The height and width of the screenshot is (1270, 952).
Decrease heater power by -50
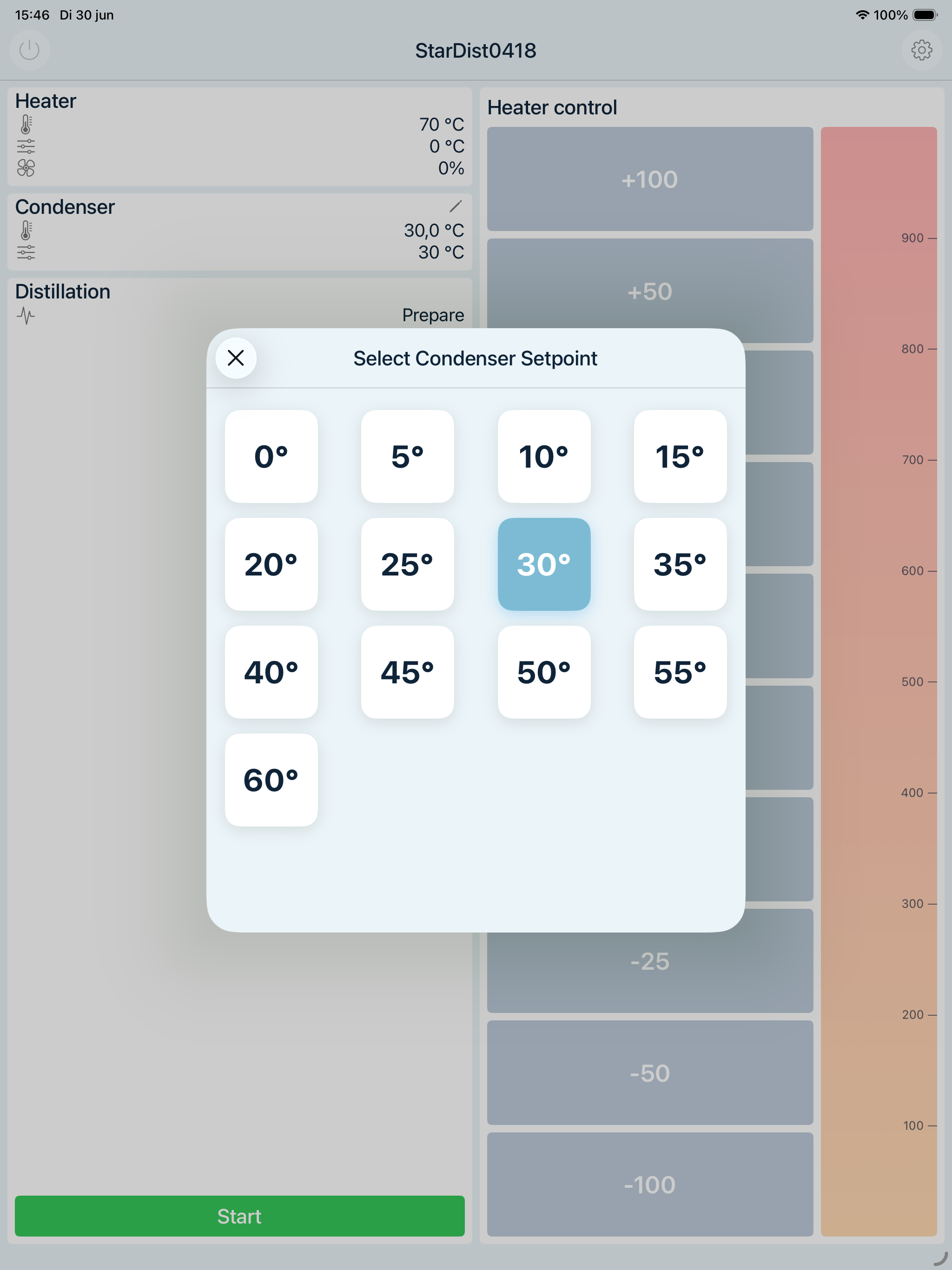tap(650, 1072)
